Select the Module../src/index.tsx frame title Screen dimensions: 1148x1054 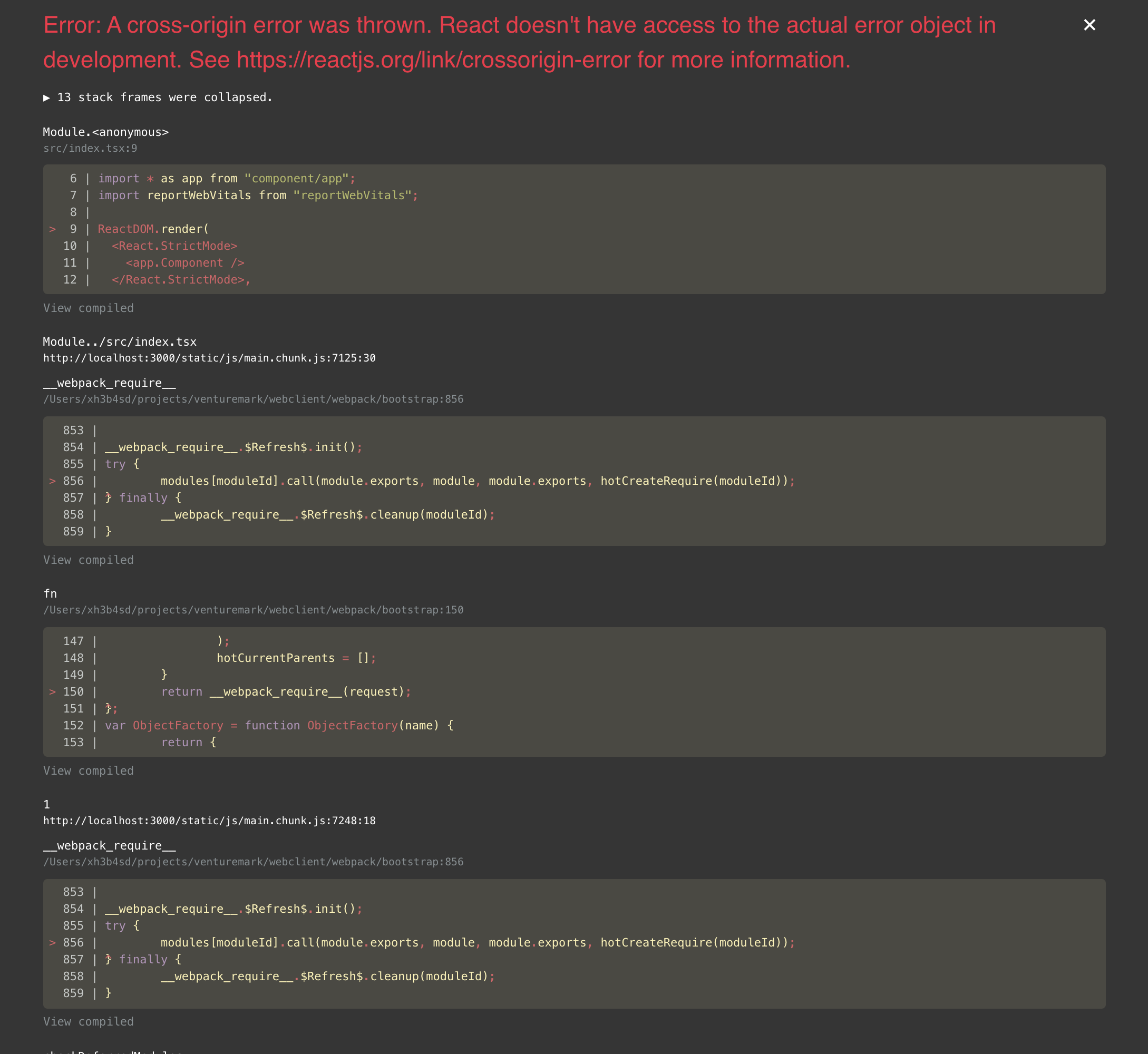tap(119, 341)
